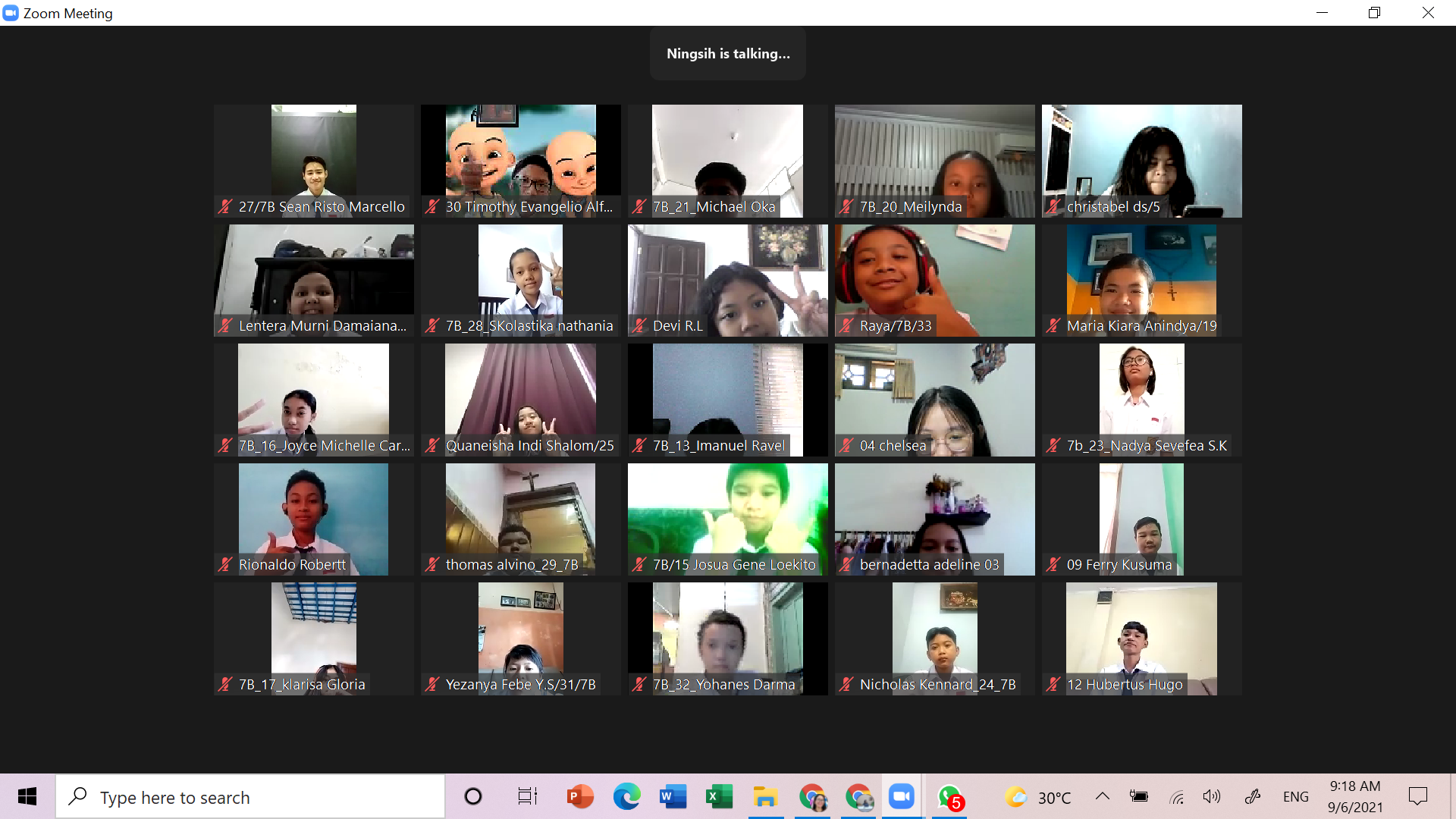Click the muted mic icon on 09 Ferry Kusuma

(1053, 564)
